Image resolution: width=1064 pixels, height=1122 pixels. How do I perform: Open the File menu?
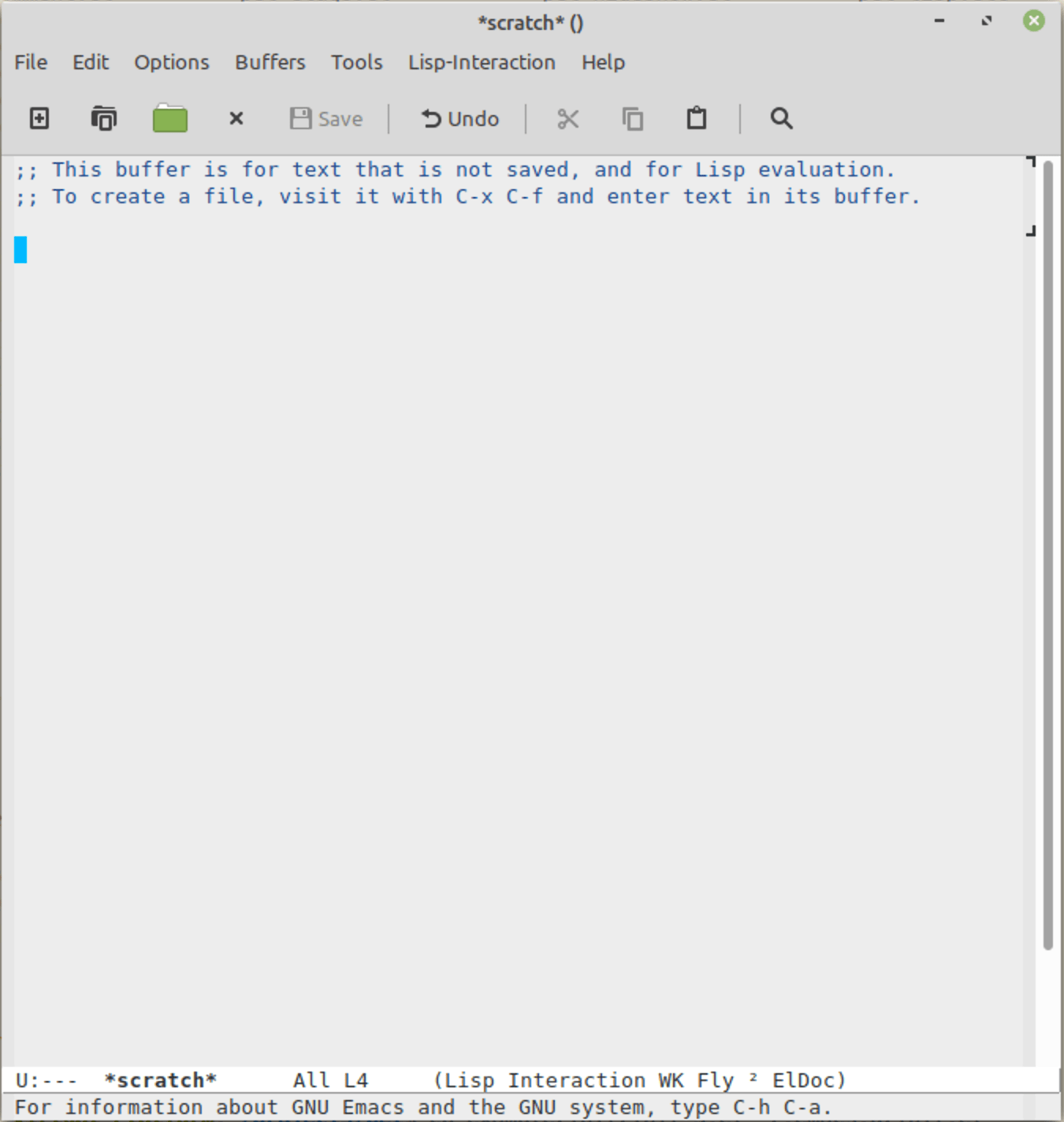click(x=31, y=62)
